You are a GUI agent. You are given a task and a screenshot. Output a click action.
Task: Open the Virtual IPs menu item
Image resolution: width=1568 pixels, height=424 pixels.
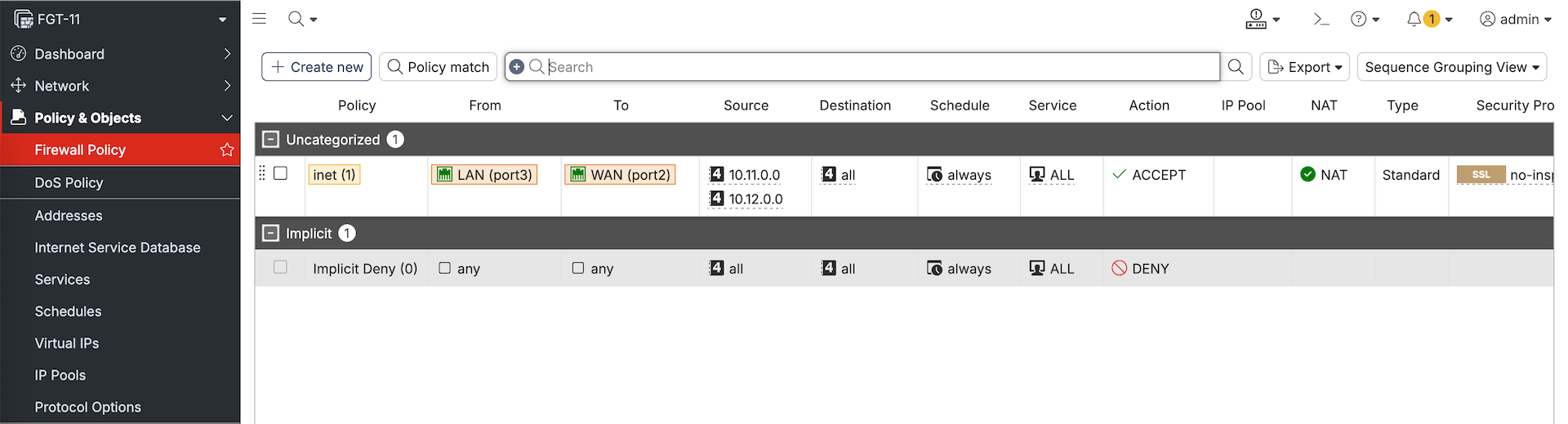(67, 343)
